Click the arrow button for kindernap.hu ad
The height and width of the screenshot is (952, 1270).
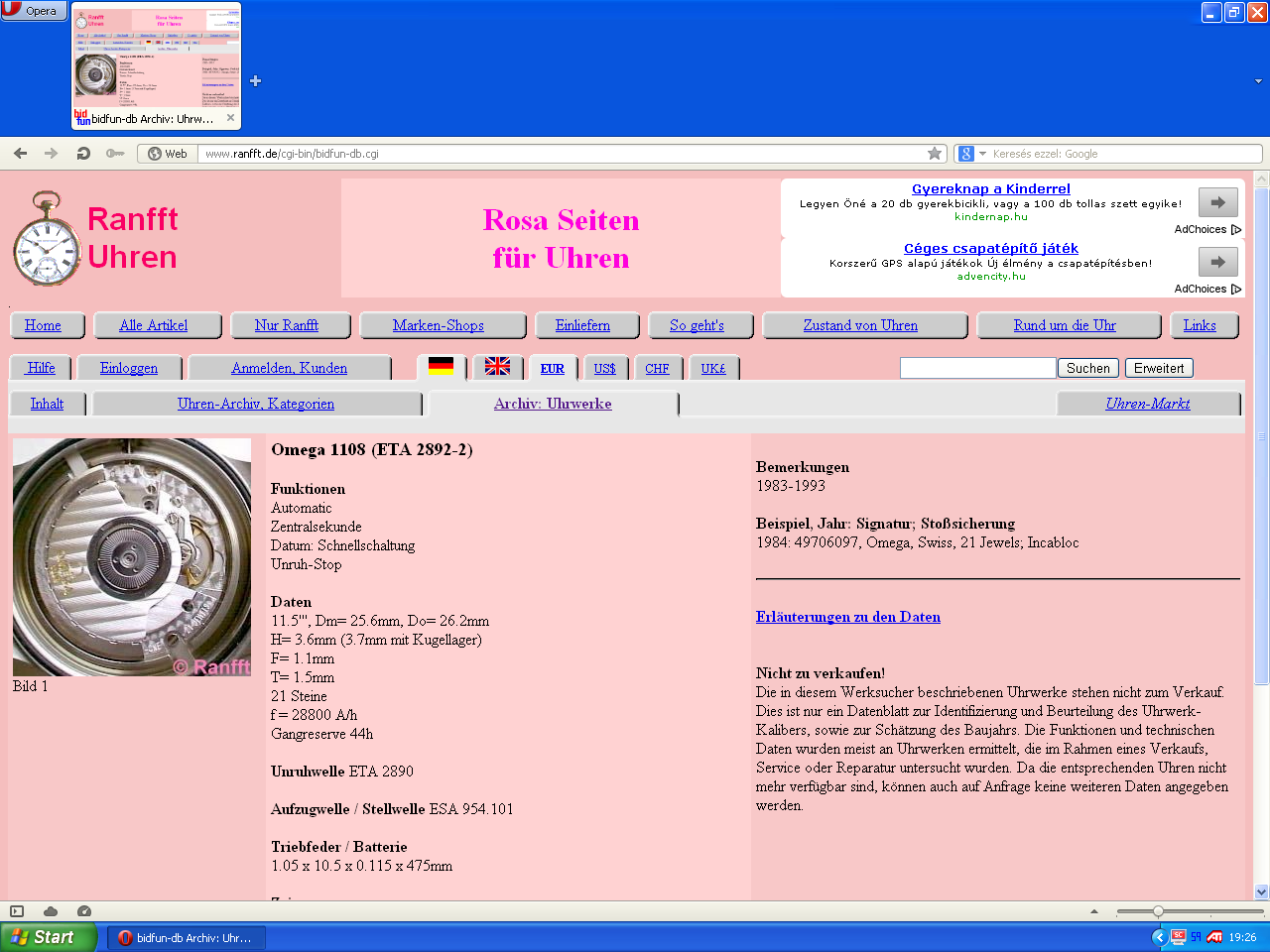(1218, 202)
